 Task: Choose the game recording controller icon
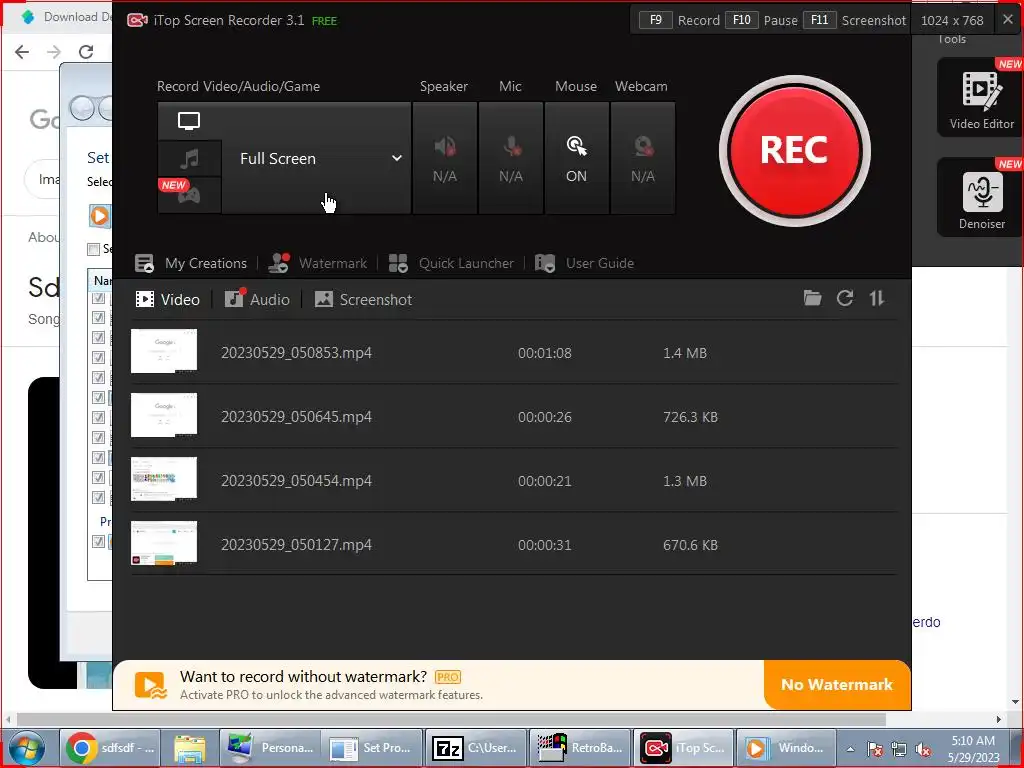(x=189, y=195)
